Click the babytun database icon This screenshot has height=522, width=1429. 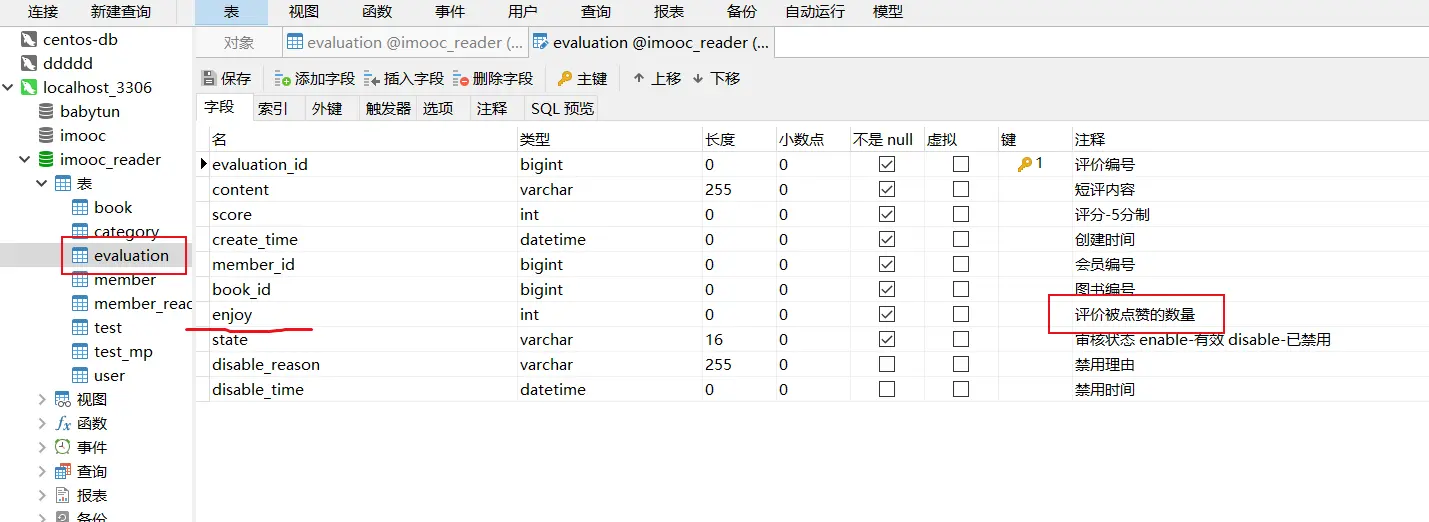[x=46, y=111]
